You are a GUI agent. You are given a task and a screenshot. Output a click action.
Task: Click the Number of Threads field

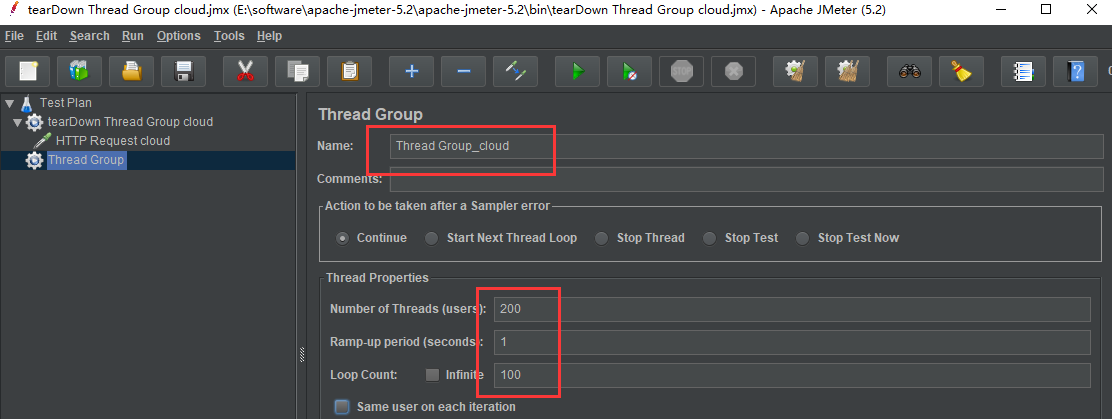tap(792, 309)
